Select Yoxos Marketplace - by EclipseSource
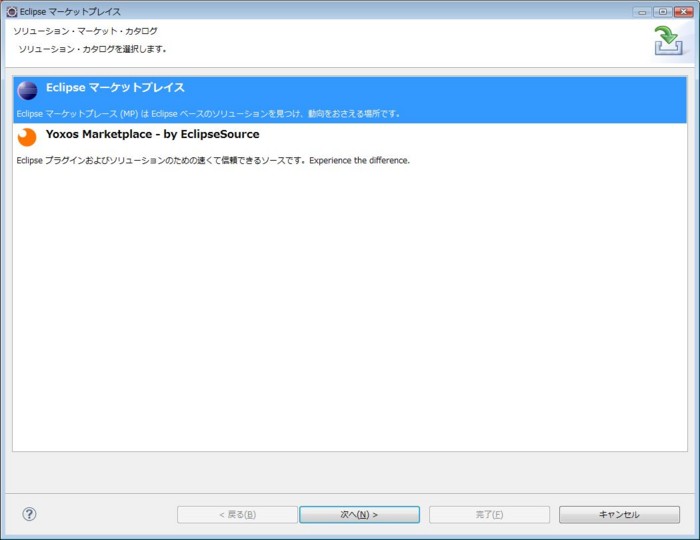The image size is (700, 540). [350, 146]
